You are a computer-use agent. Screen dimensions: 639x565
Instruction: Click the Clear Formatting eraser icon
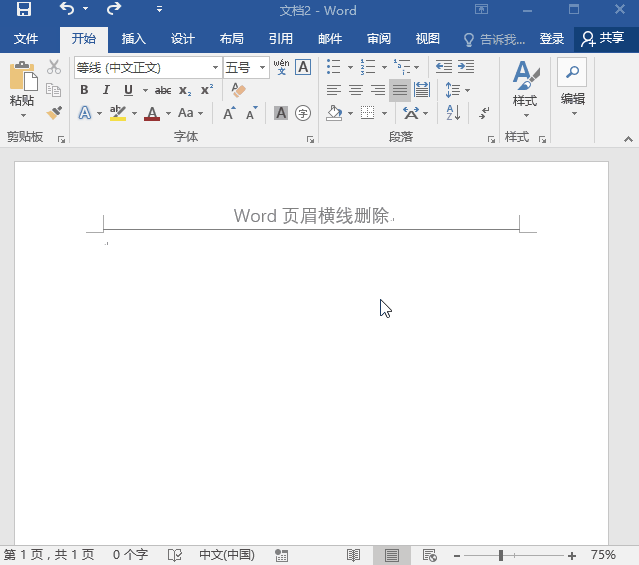(238, 90)
